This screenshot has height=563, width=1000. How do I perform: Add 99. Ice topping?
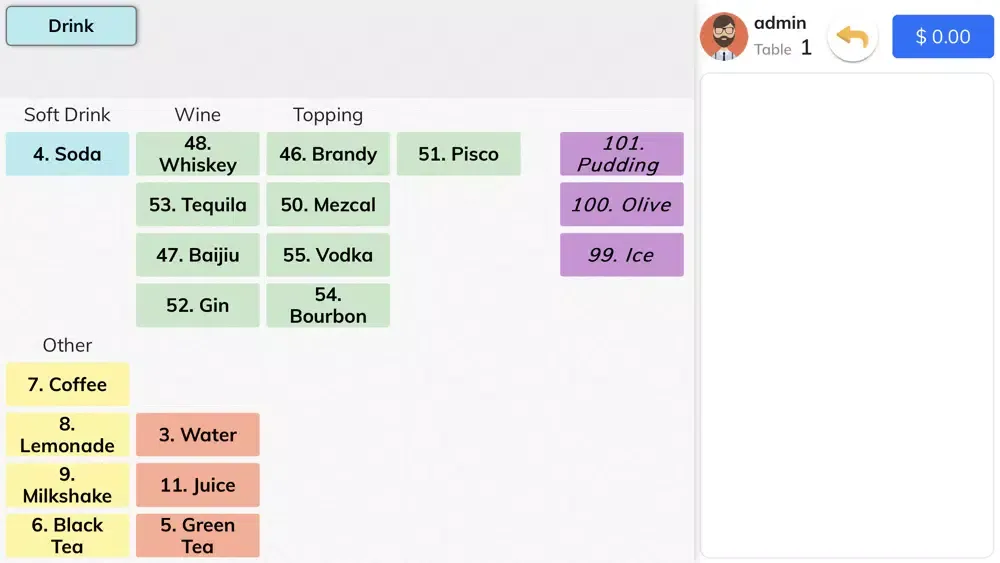click(621, 255)
